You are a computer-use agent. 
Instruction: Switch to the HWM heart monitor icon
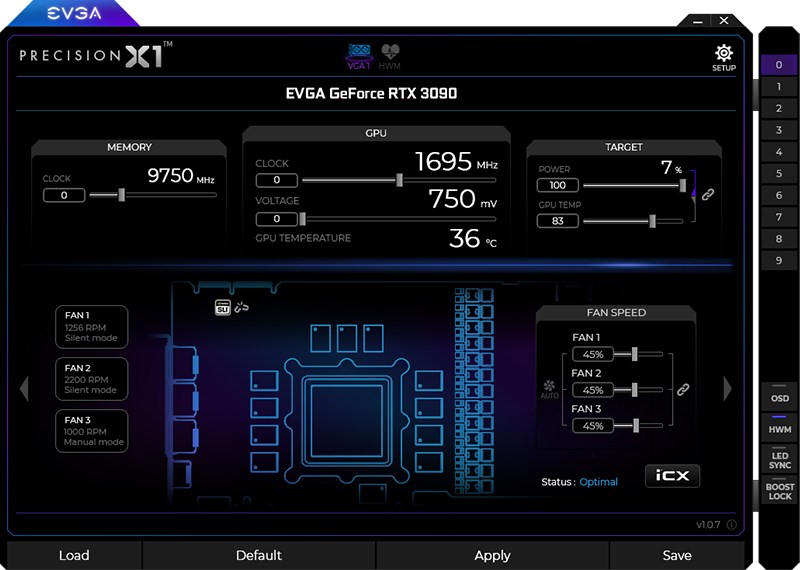tap(390, 57)
